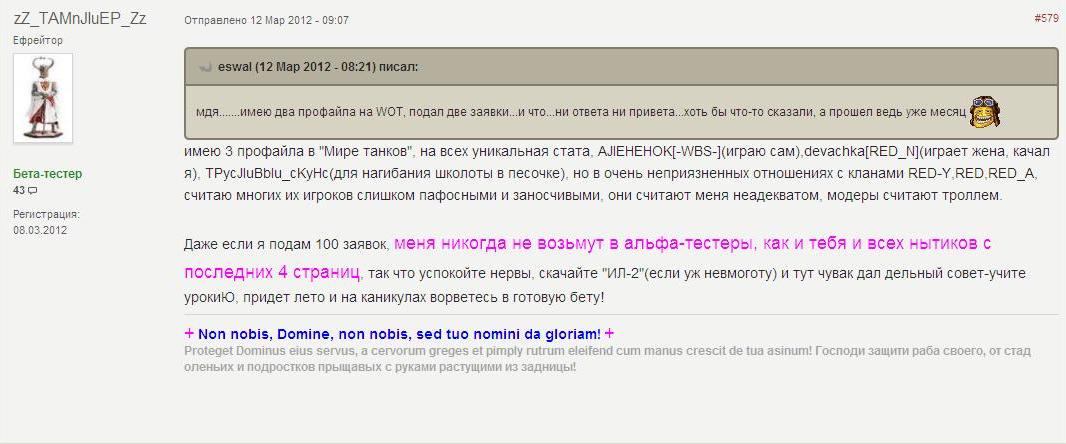Screen dimensions: 1066x444
Task: Click the quote snapback arrow icon
Action: 205,67
